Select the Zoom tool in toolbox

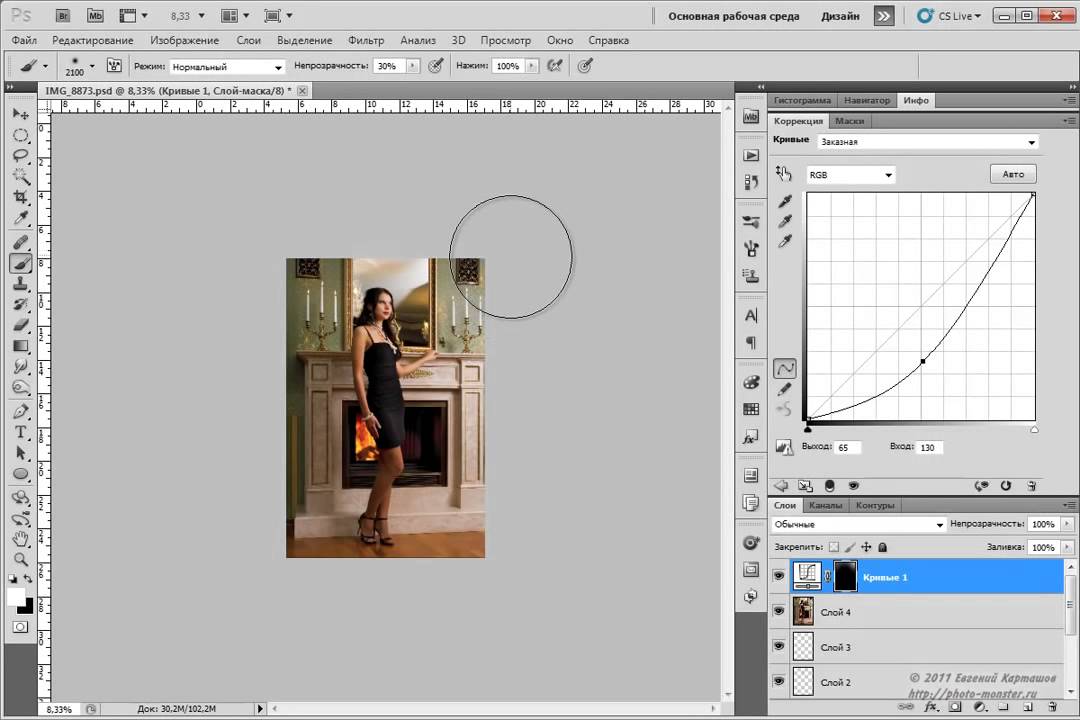click(x=20, y=558)
